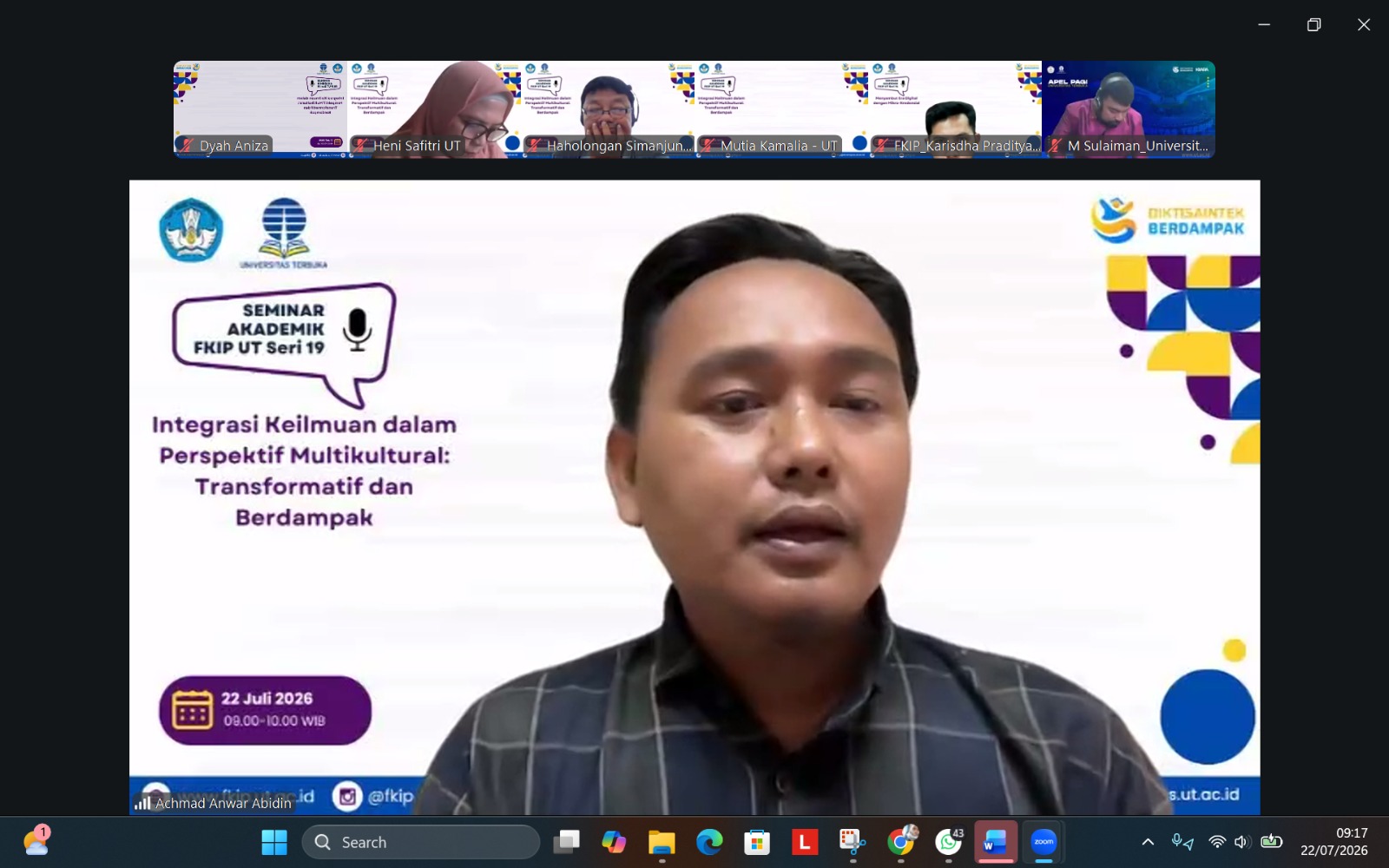The width and height of the screenshot is (1389, 868).
Task: Select Mutia Kamalia - UT participant tile
Action: click(781, 109)
